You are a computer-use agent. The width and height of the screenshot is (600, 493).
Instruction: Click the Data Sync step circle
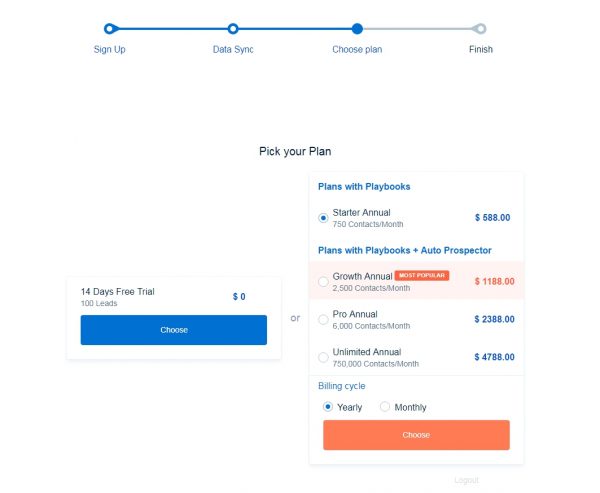233,29
